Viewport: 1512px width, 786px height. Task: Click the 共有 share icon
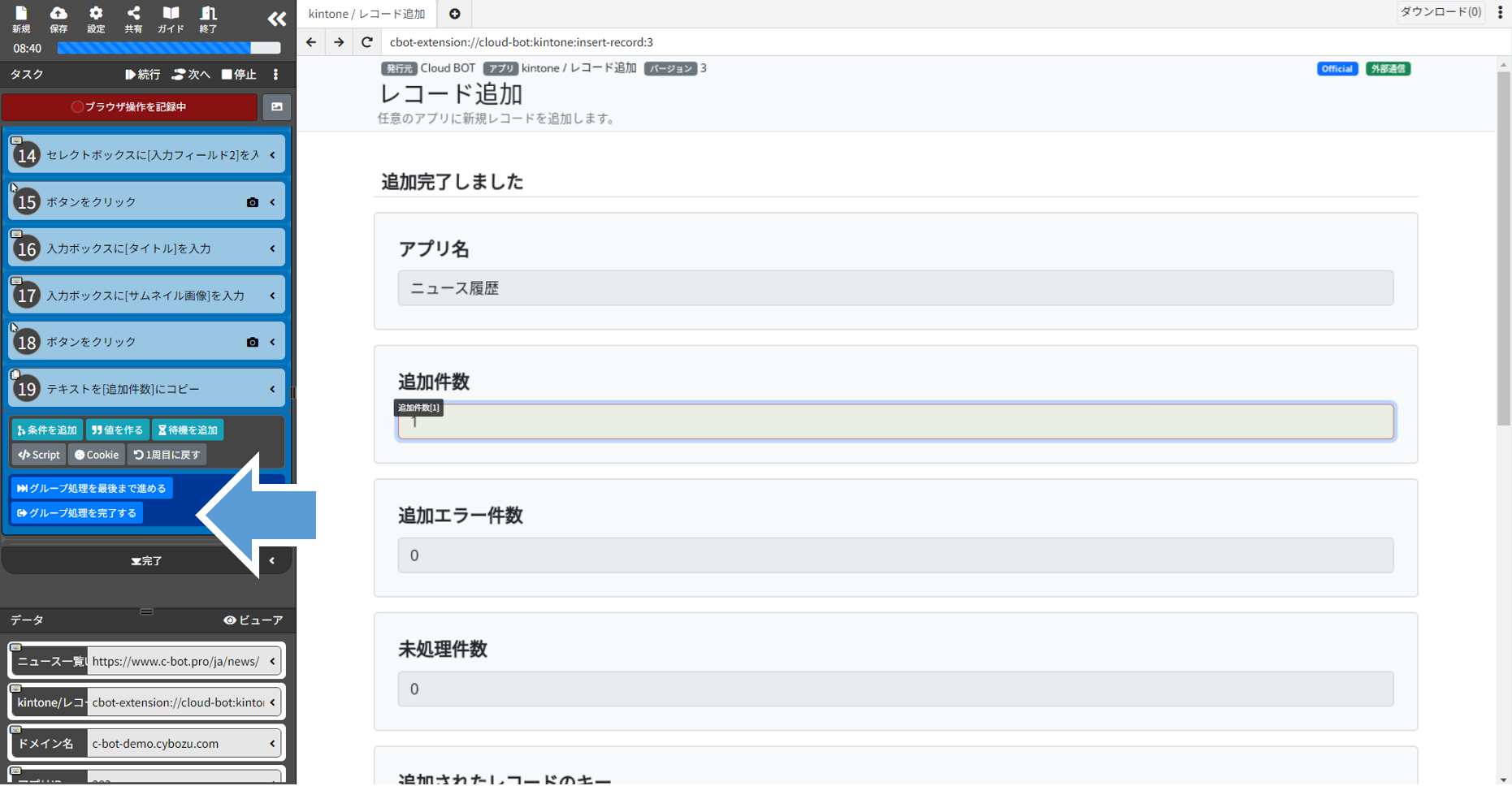(x=133, y=19)
